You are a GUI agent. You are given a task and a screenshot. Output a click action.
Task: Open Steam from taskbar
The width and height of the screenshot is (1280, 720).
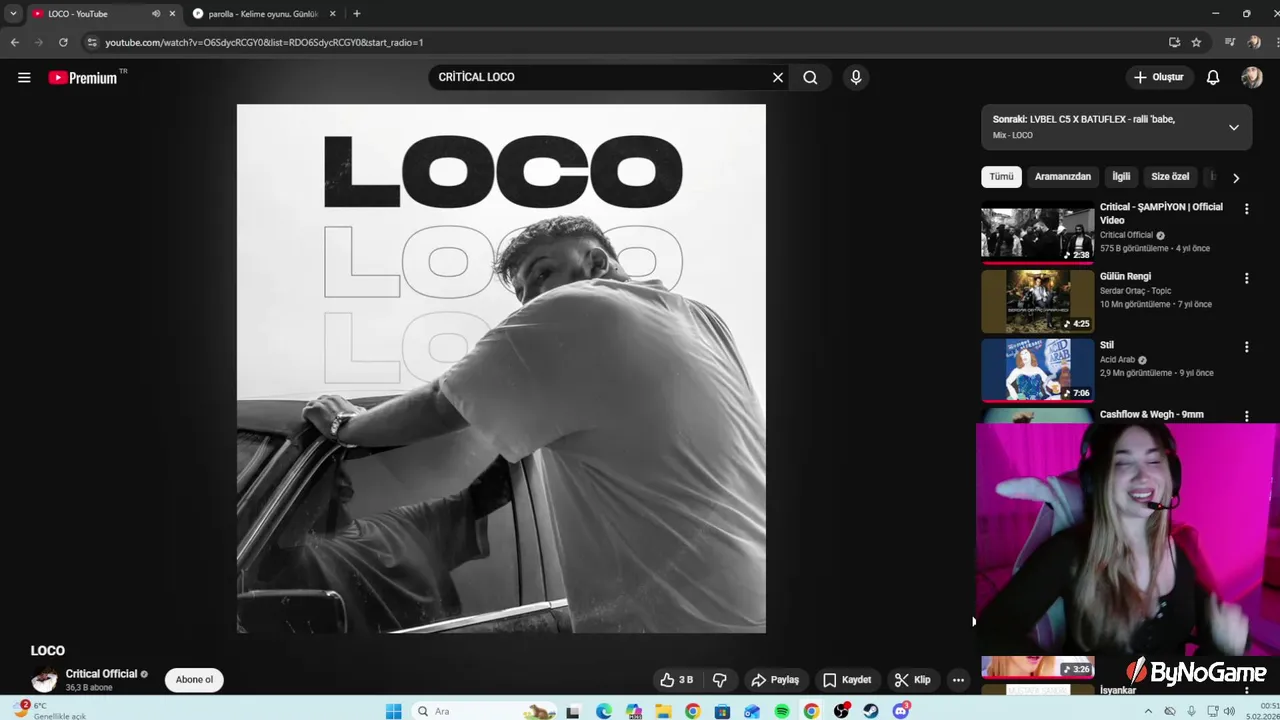[x=871, y=711]
